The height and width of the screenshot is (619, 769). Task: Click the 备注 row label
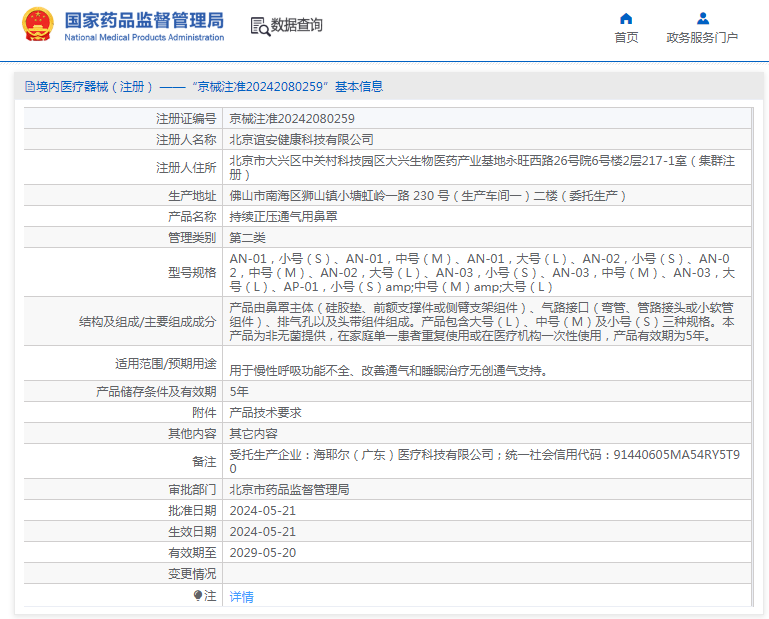[x=204, y=462]
